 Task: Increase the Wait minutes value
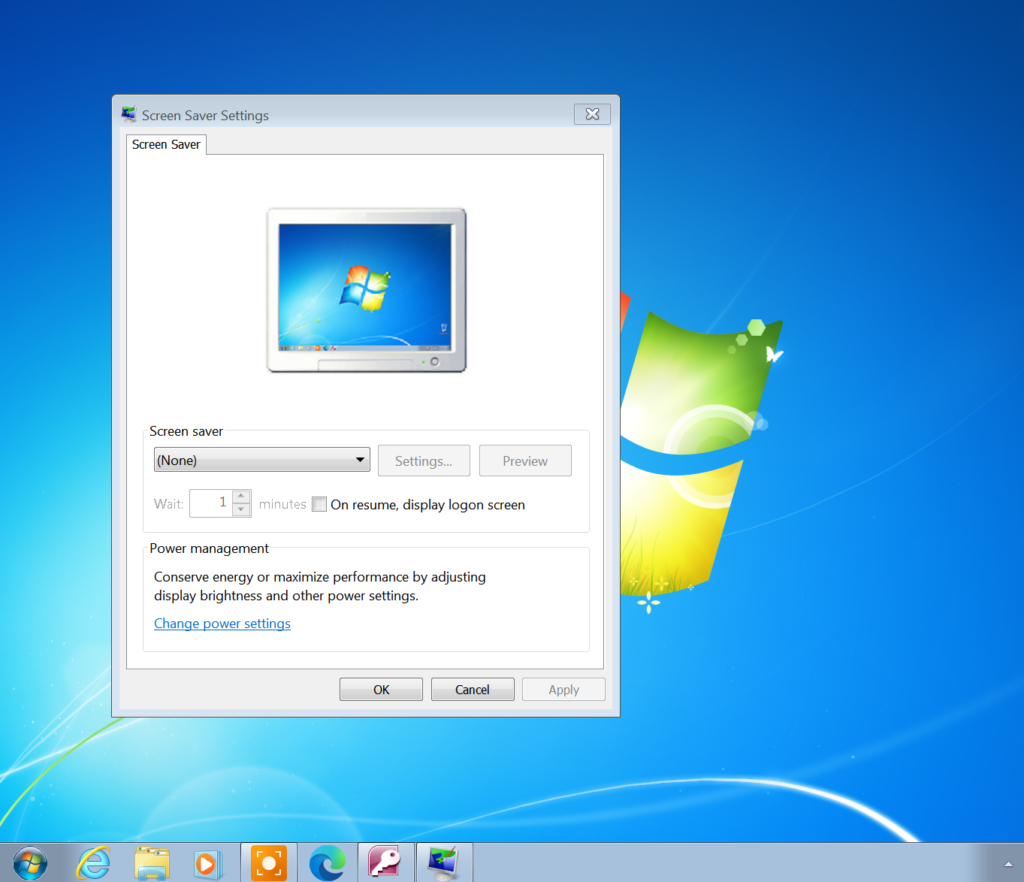[x=241, y=497]
